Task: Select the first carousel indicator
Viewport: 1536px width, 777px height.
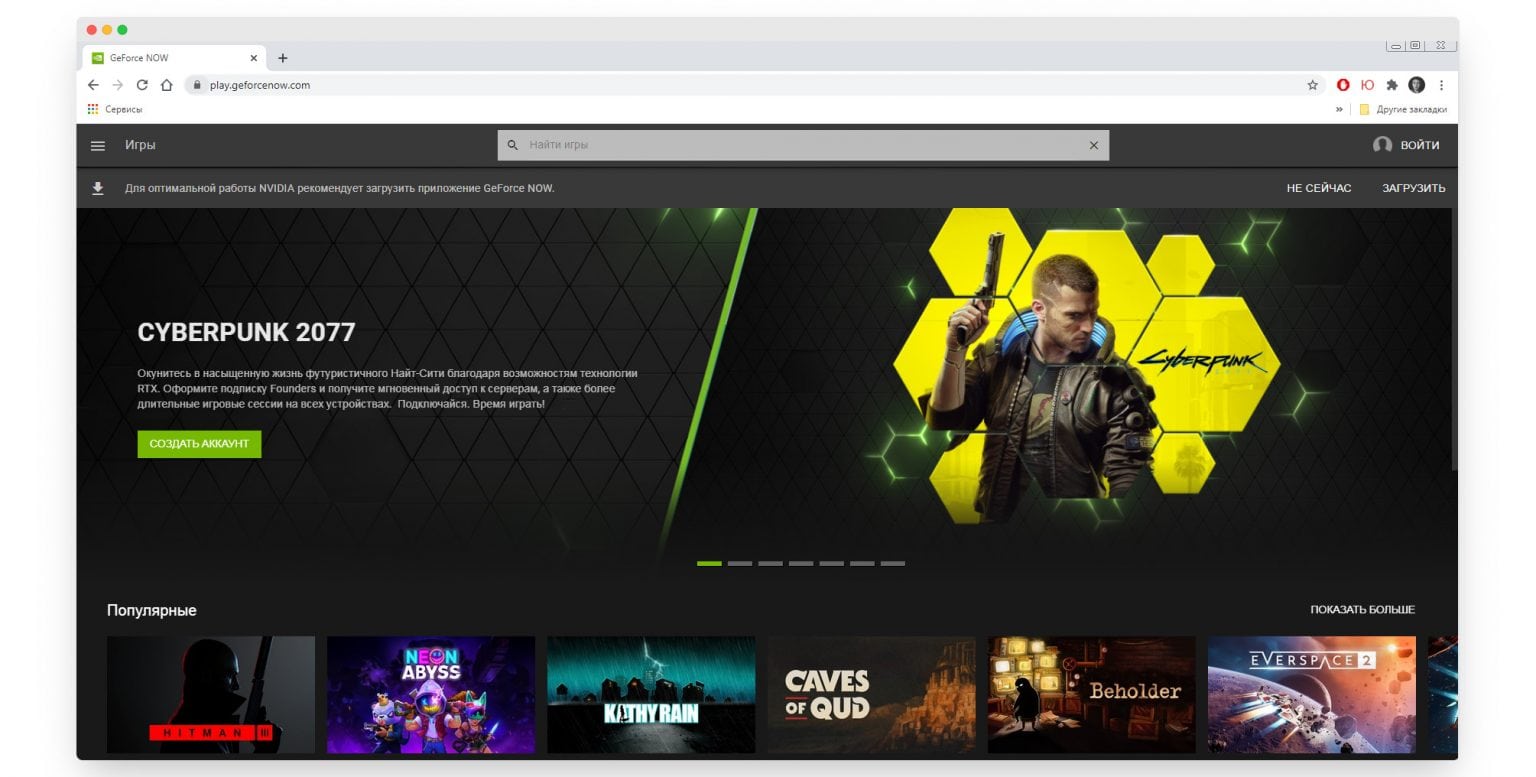Action: coord(709,563)
